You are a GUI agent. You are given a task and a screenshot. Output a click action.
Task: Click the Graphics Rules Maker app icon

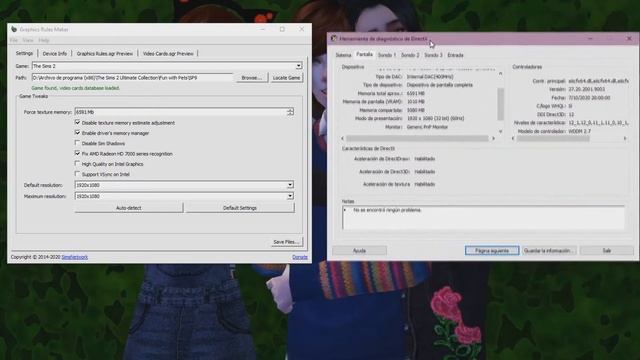14,29
